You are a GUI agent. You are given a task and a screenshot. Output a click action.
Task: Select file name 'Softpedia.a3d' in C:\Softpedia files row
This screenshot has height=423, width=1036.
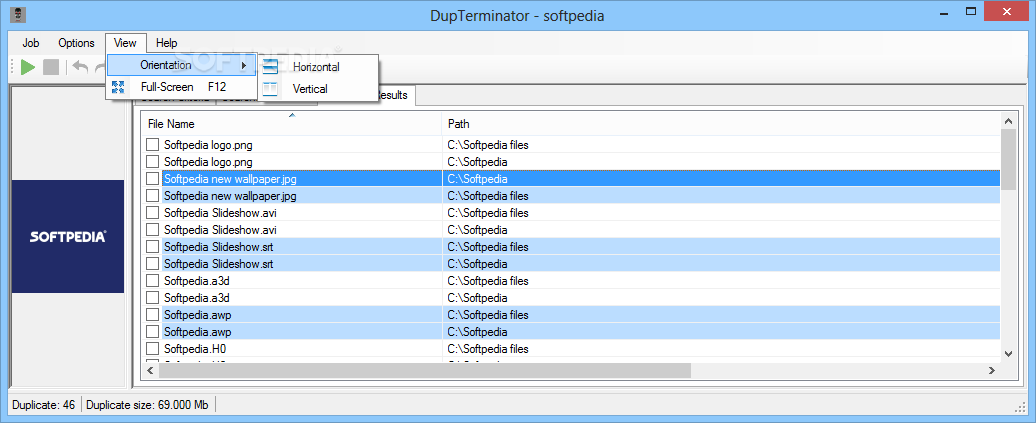pos(197,281)
